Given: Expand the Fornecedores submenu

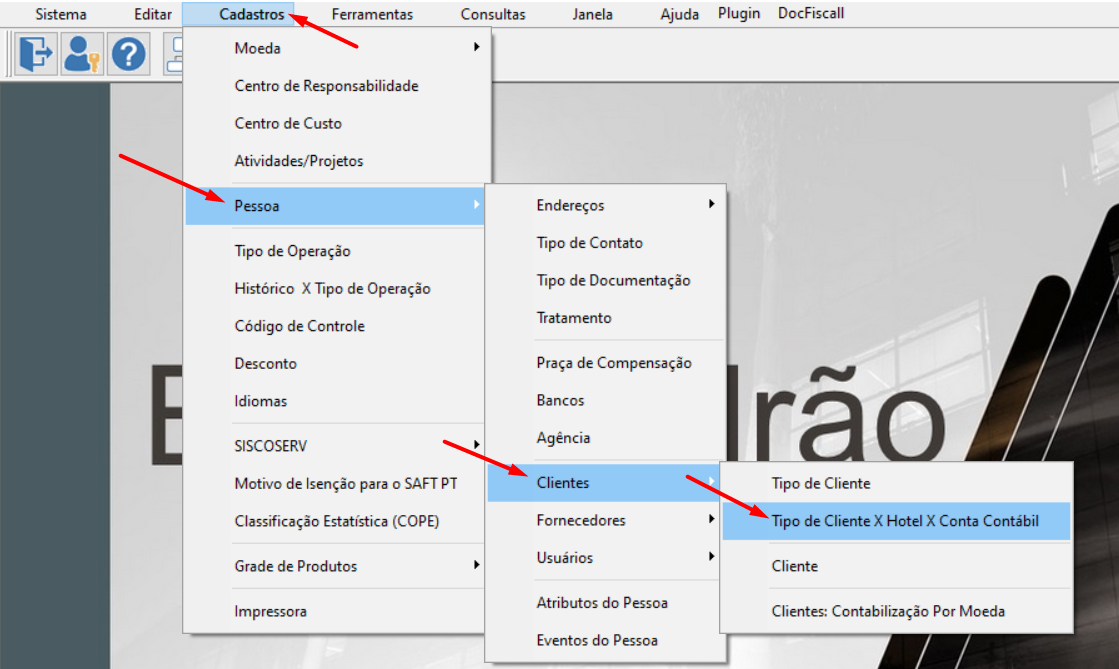Looking at the screenshot, I should click(605, 520).
